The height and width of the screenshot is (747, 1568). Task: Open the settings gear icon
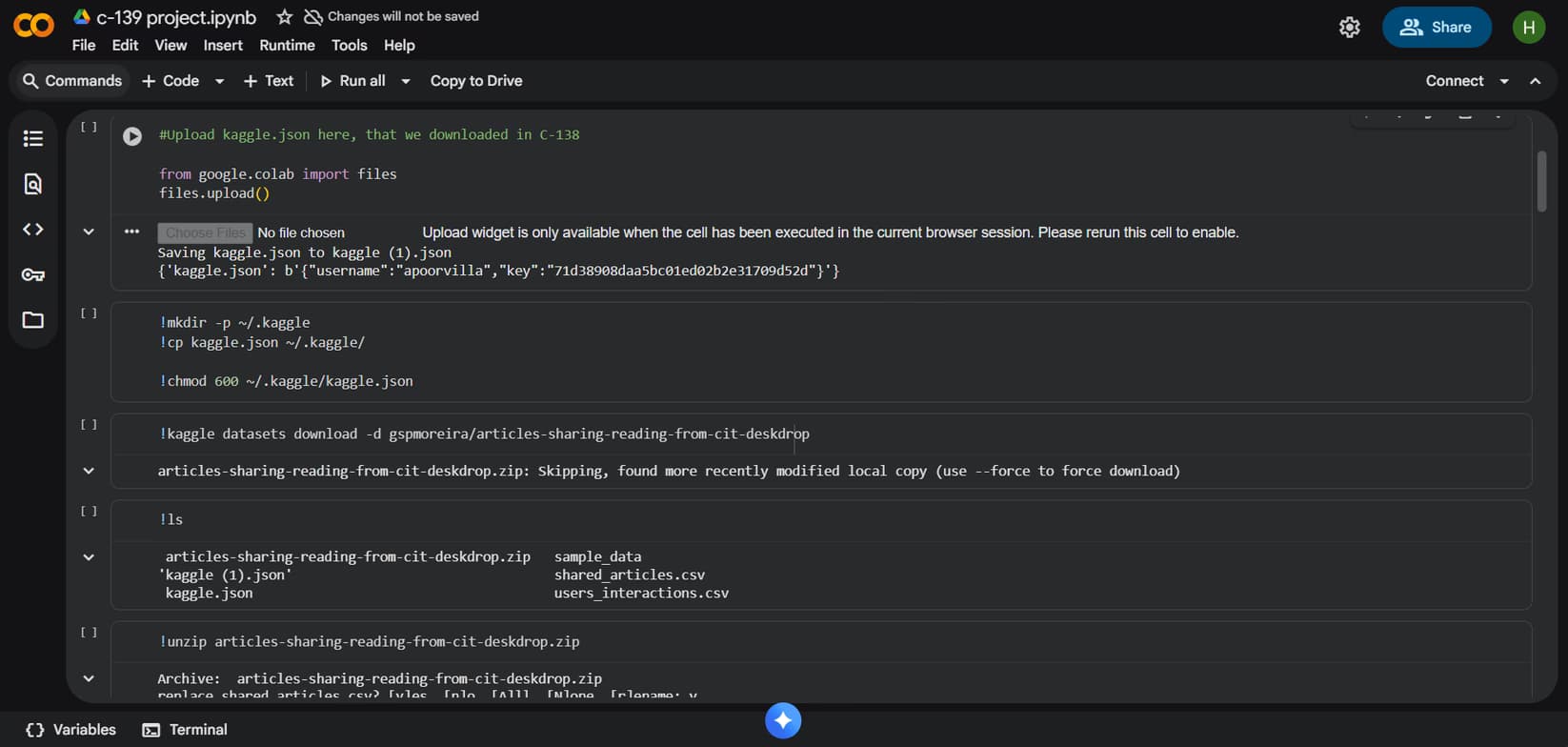tap(1349, 28)
